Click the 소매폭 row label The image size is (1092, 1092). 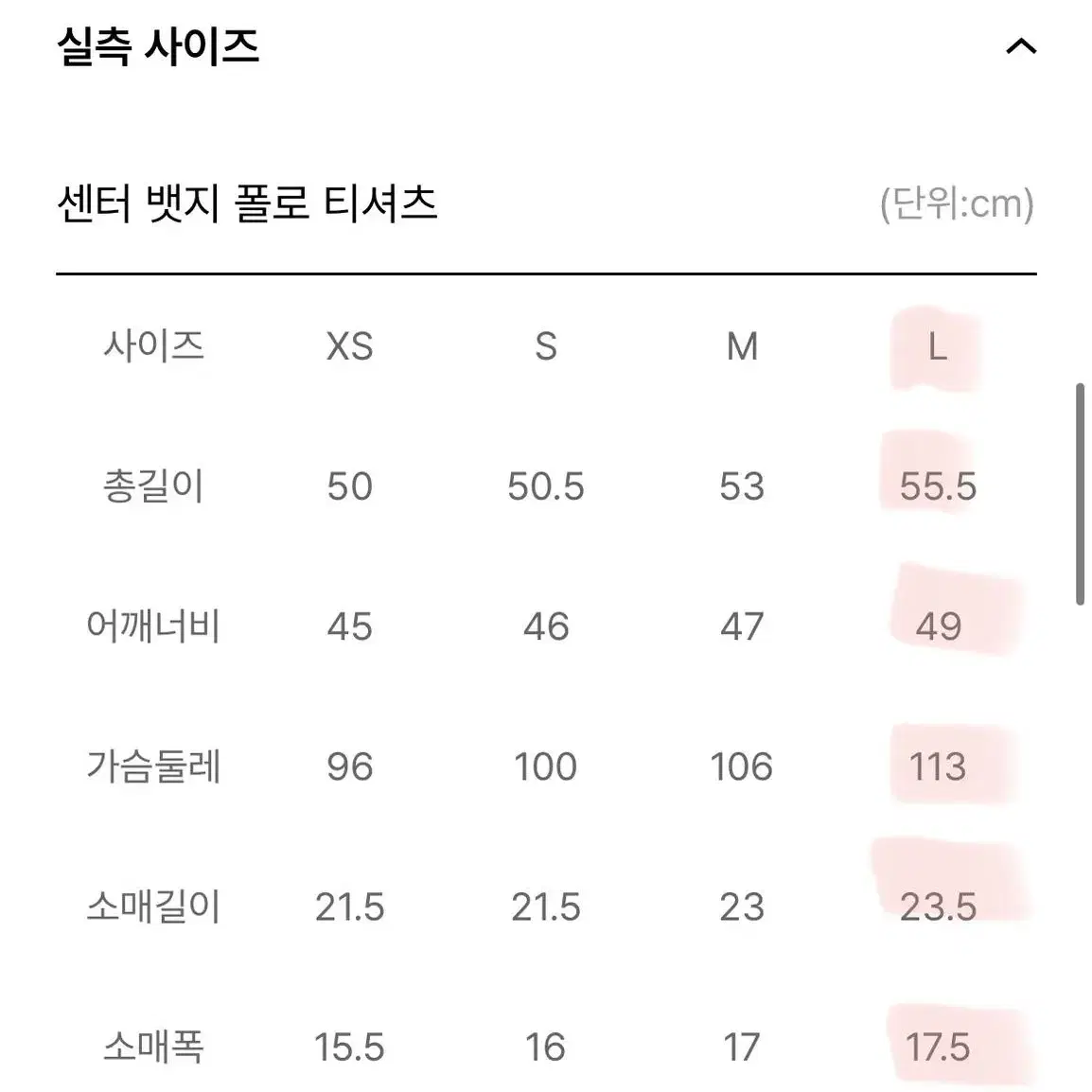153,1047
